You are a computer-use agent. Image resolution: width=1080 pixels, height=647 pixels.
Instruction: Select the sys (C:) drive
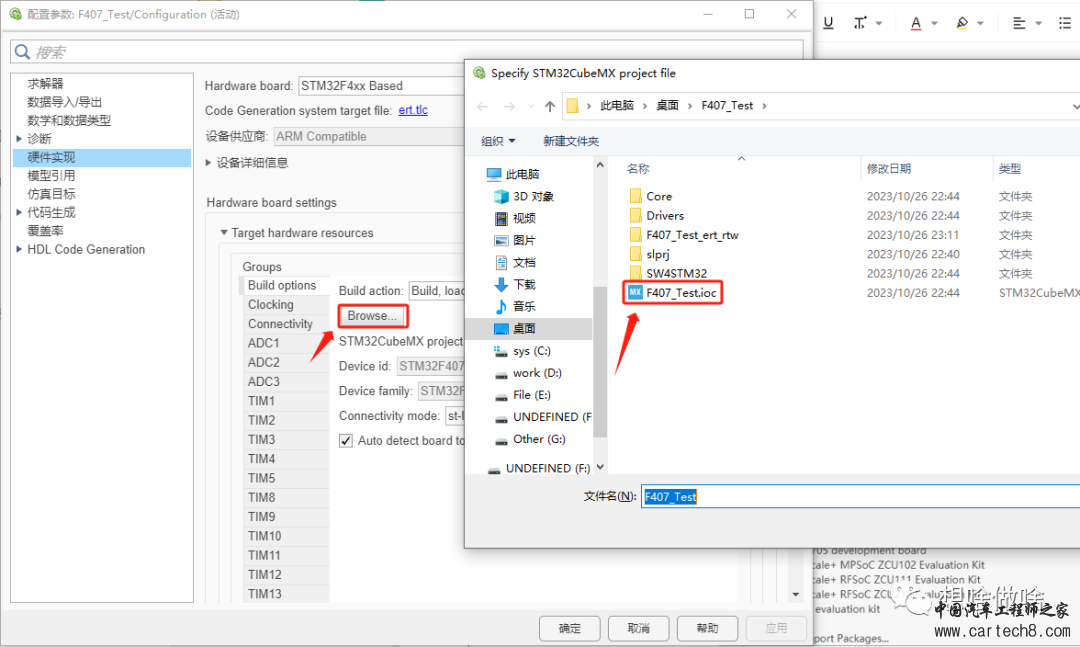[x=523, y=351]
